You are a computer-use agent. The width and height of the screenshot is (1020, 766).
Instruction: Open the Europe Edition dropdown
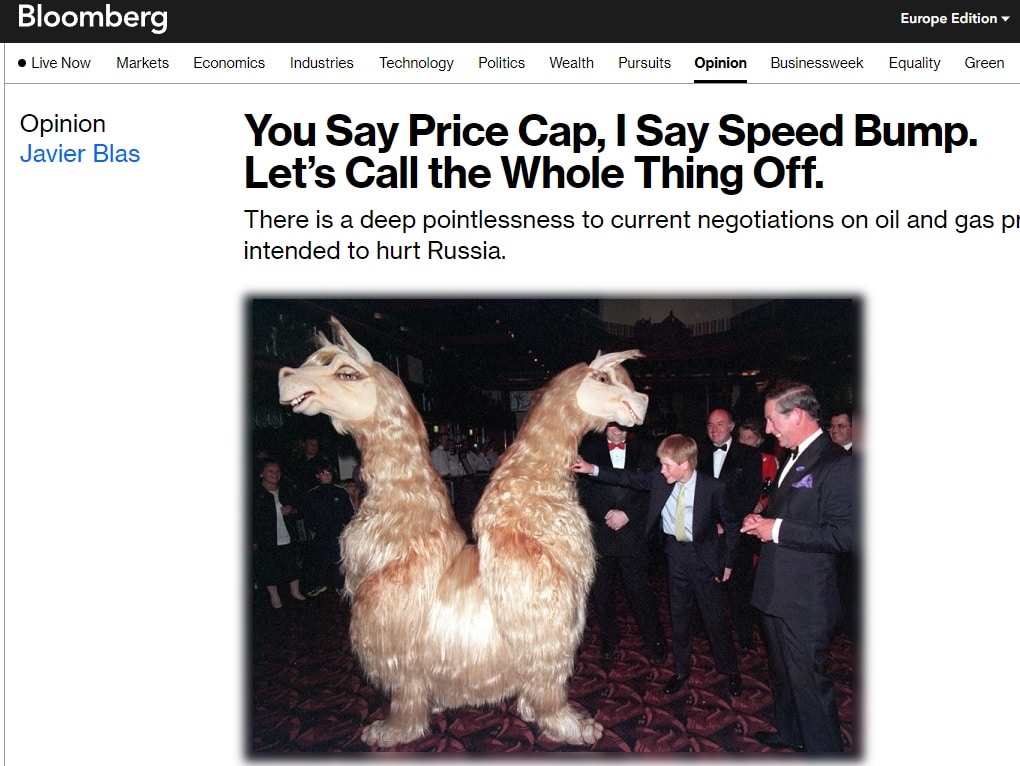pyautogui.click(x=954, y=18)
